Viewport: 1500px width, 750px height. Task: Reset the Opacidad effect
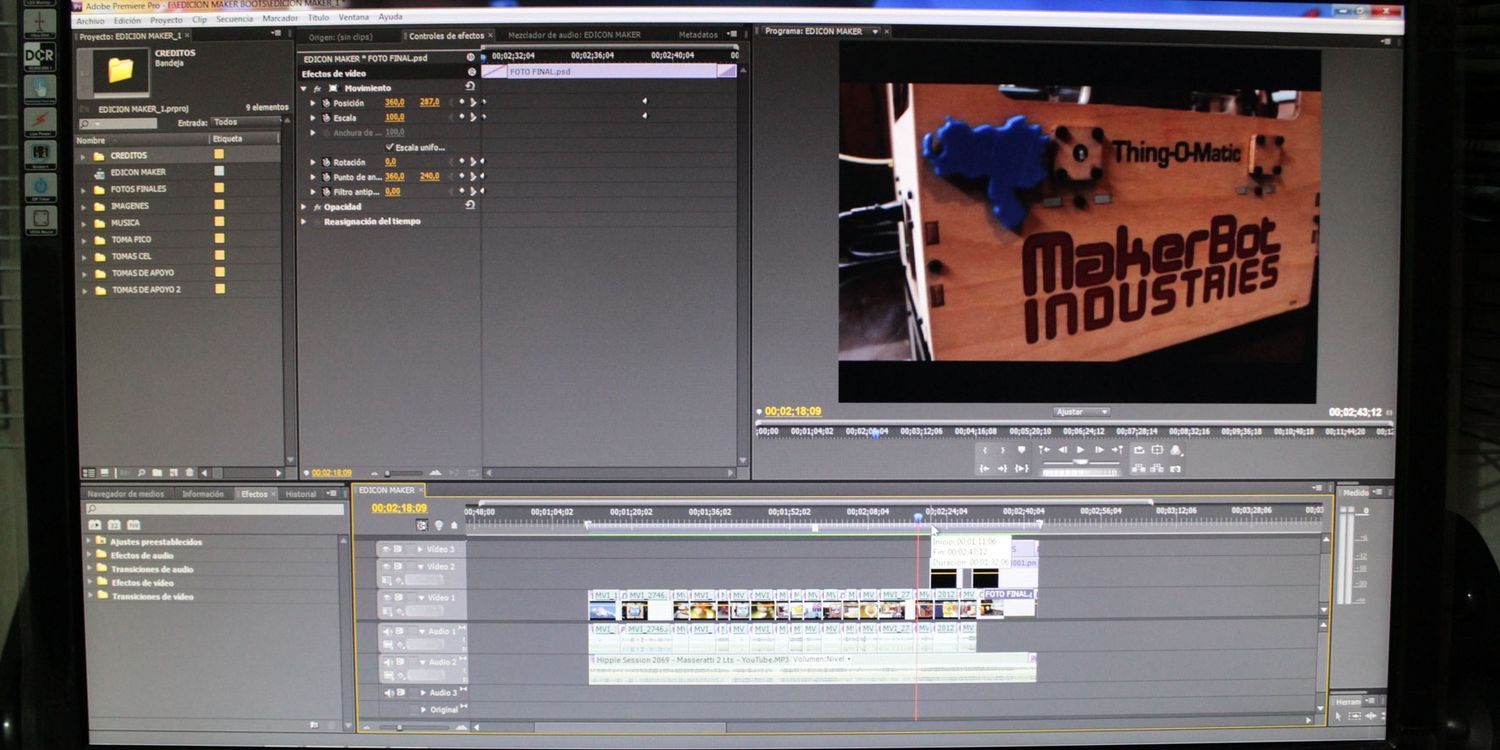471,206
